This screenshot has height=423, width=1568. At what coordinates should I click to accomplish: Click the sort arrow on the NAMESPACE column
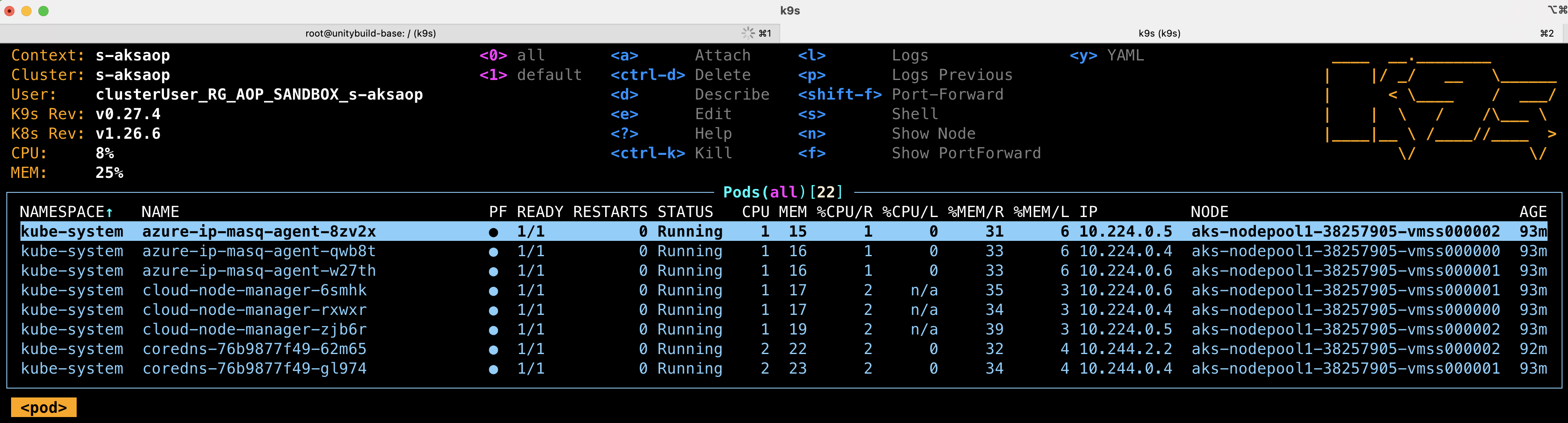109,212
